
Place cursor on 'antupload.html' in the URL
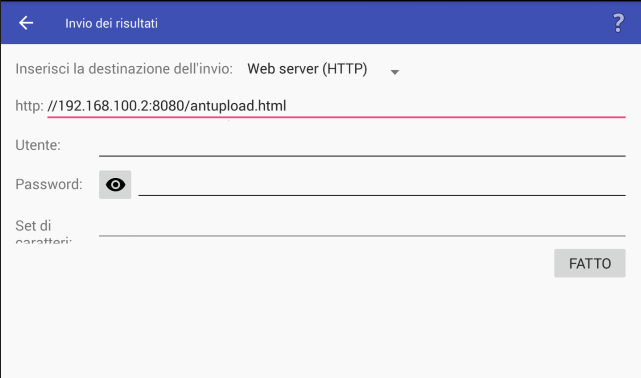(238, 106)
